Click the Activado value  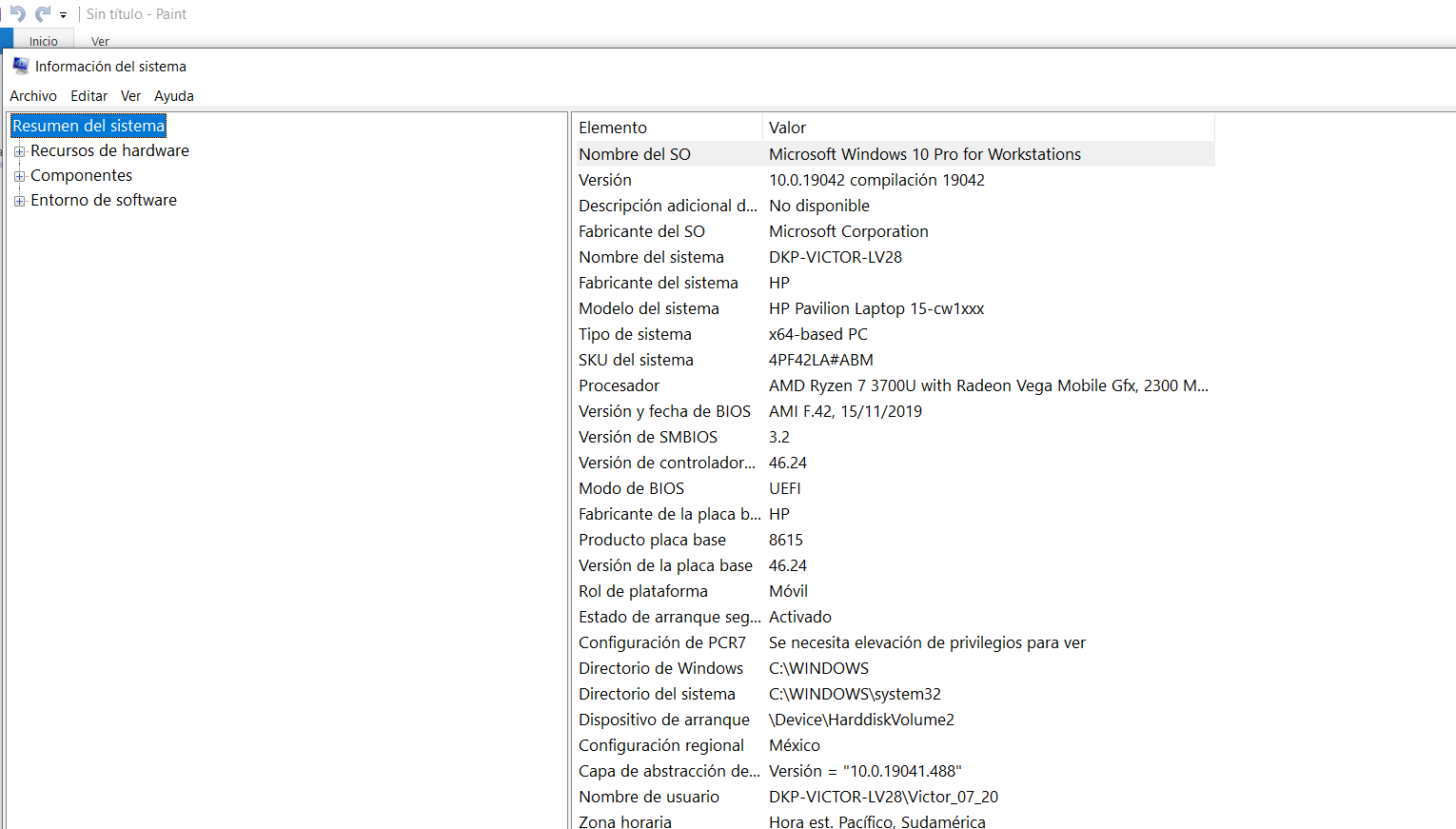800,617
